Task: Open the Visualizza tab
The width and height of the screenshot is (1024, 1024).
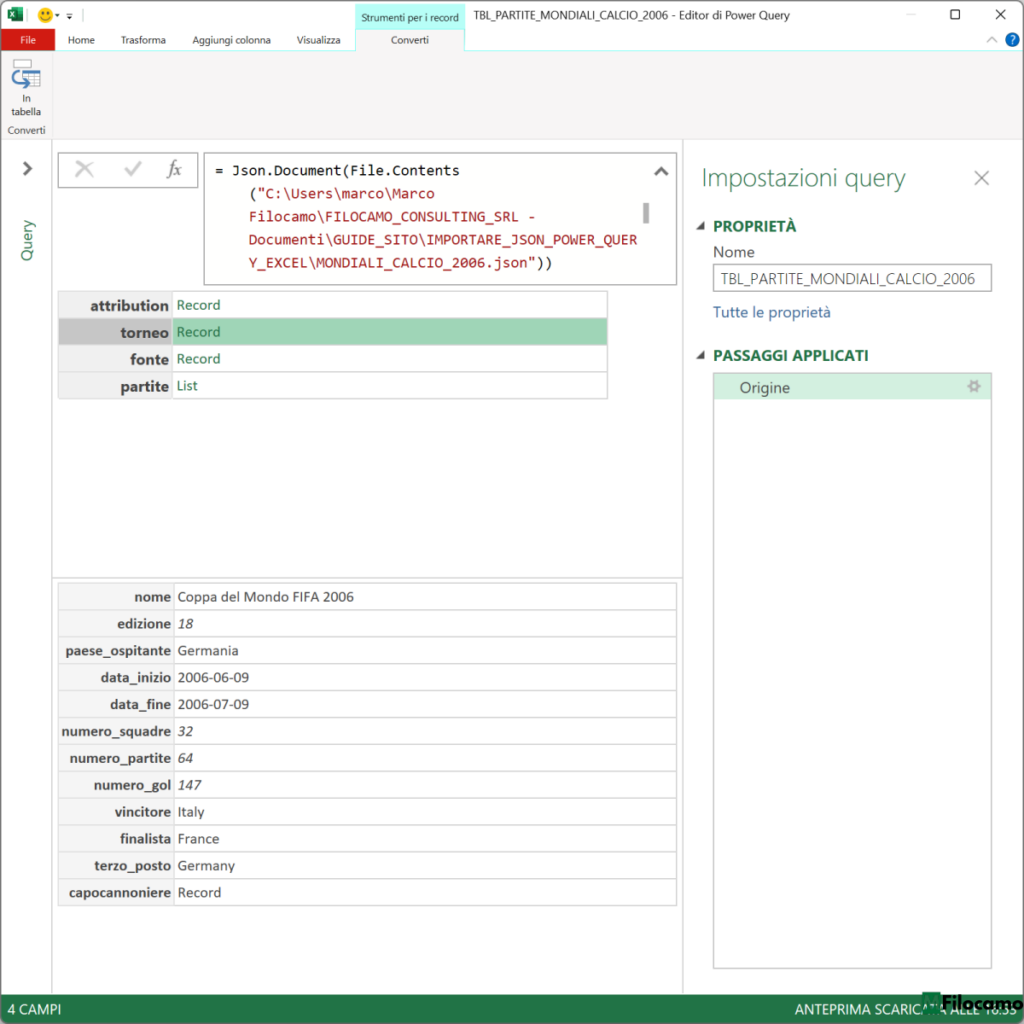Action: 318,40
